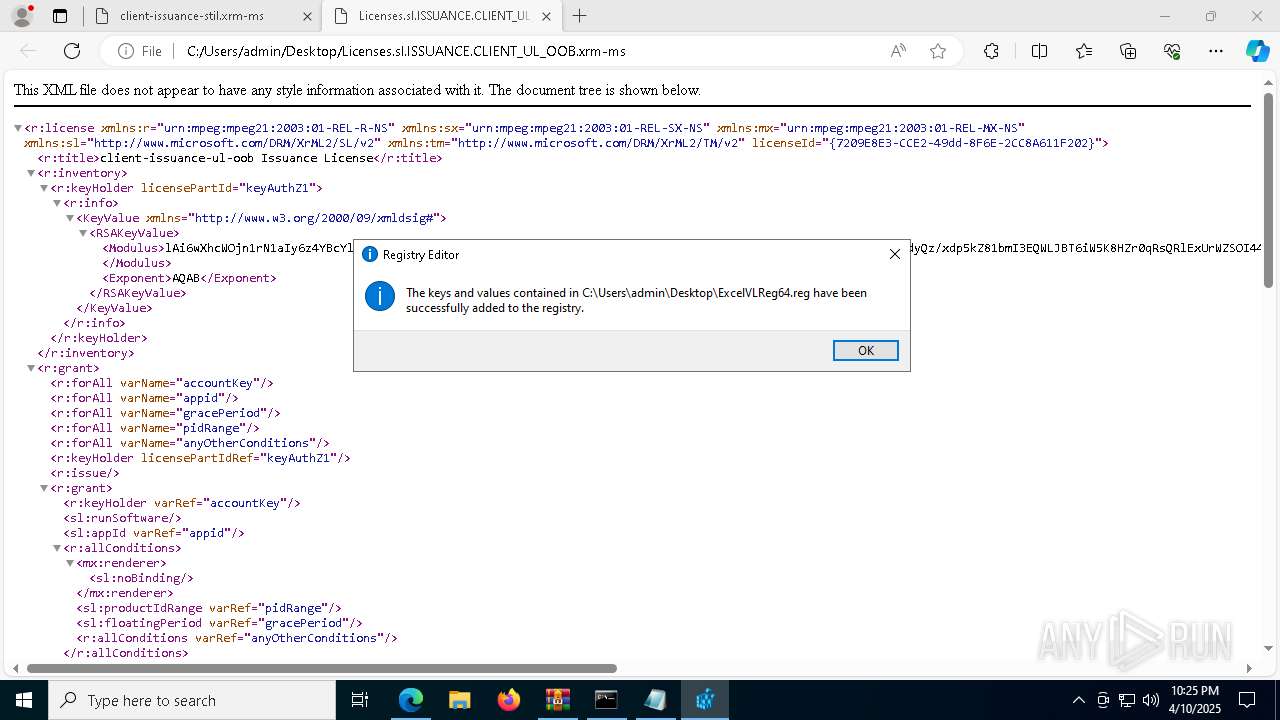Show hidden system tray icons

click(1078, 700)
